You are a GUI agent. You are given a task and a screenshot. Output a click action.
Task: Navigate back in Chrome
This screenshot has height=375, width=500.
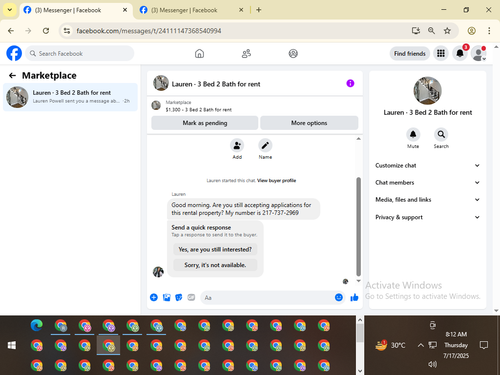(11, 31)
